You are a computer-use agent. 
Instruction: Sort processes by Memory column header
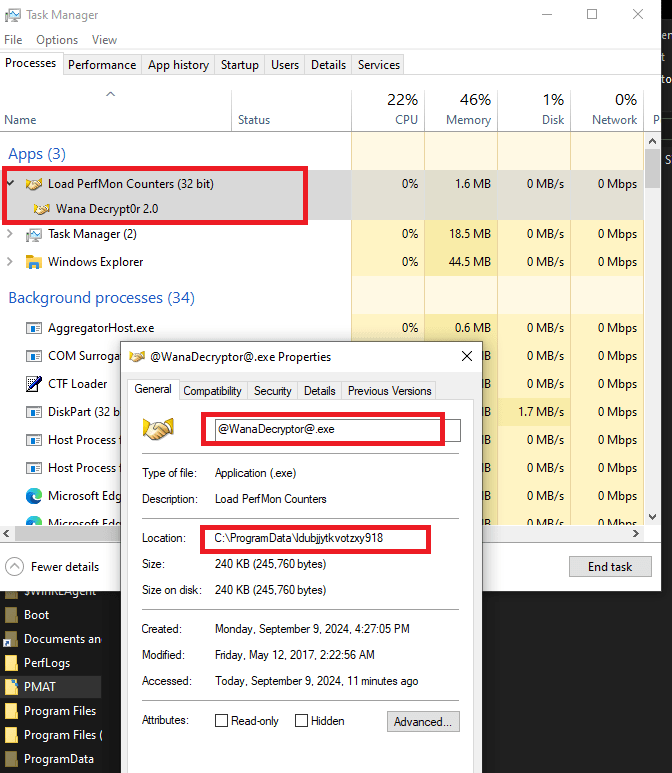[x=461, y=110]
